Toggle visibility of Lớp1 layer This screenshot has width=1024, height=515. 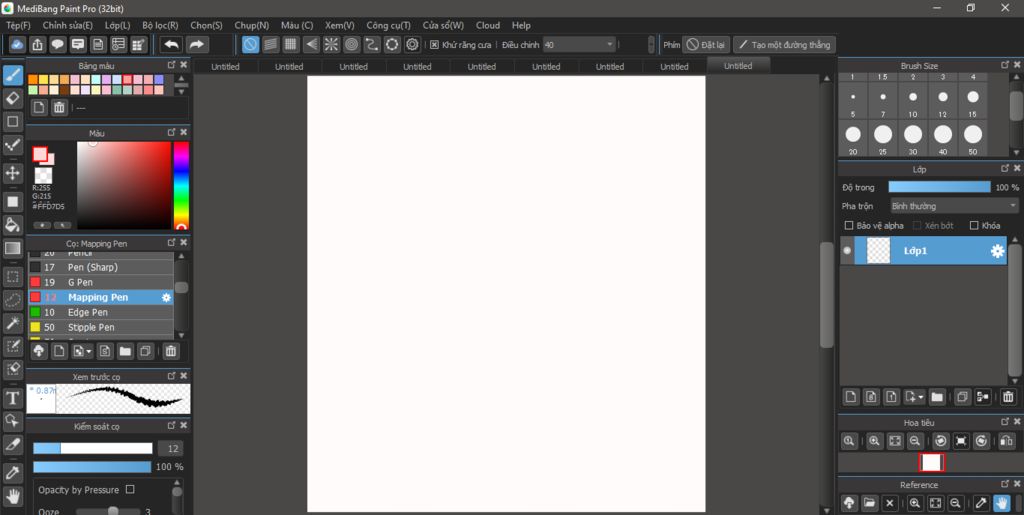pyautogui.click(x=847, y=251)
